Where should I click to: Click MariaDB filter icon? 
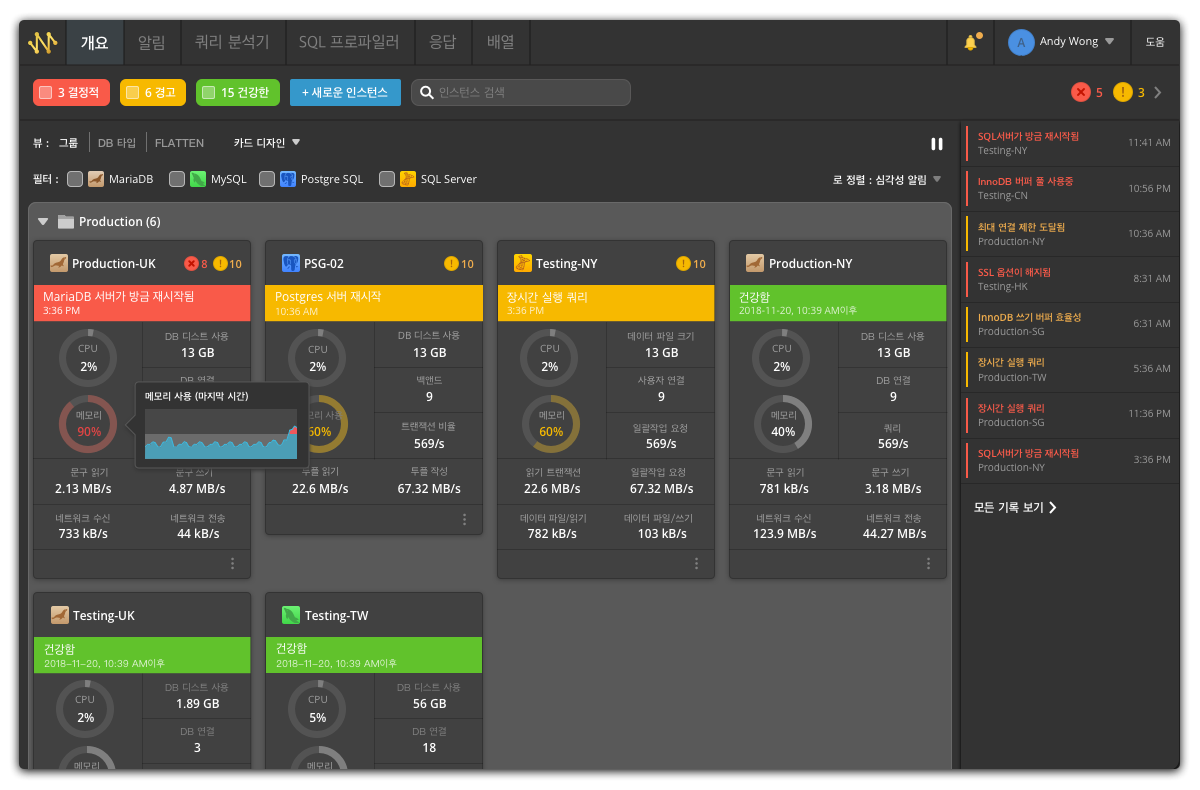coord(96,179)
